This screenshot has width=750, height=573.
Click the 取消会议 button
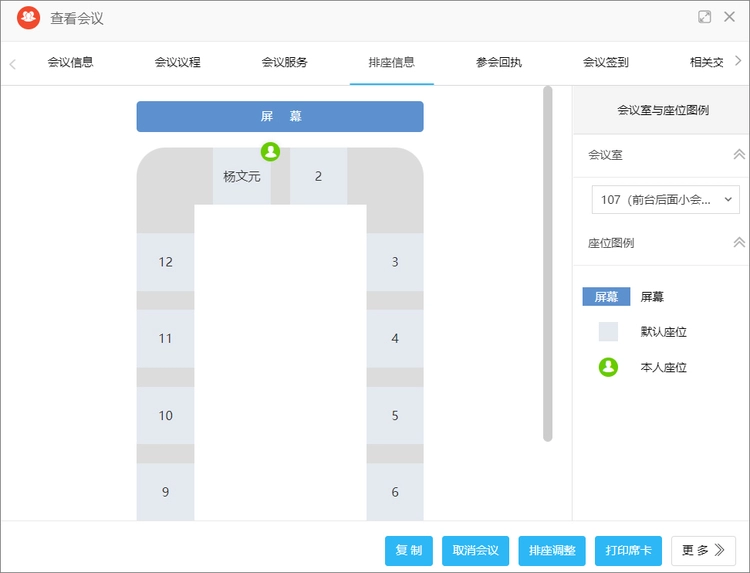click(476, 551)
